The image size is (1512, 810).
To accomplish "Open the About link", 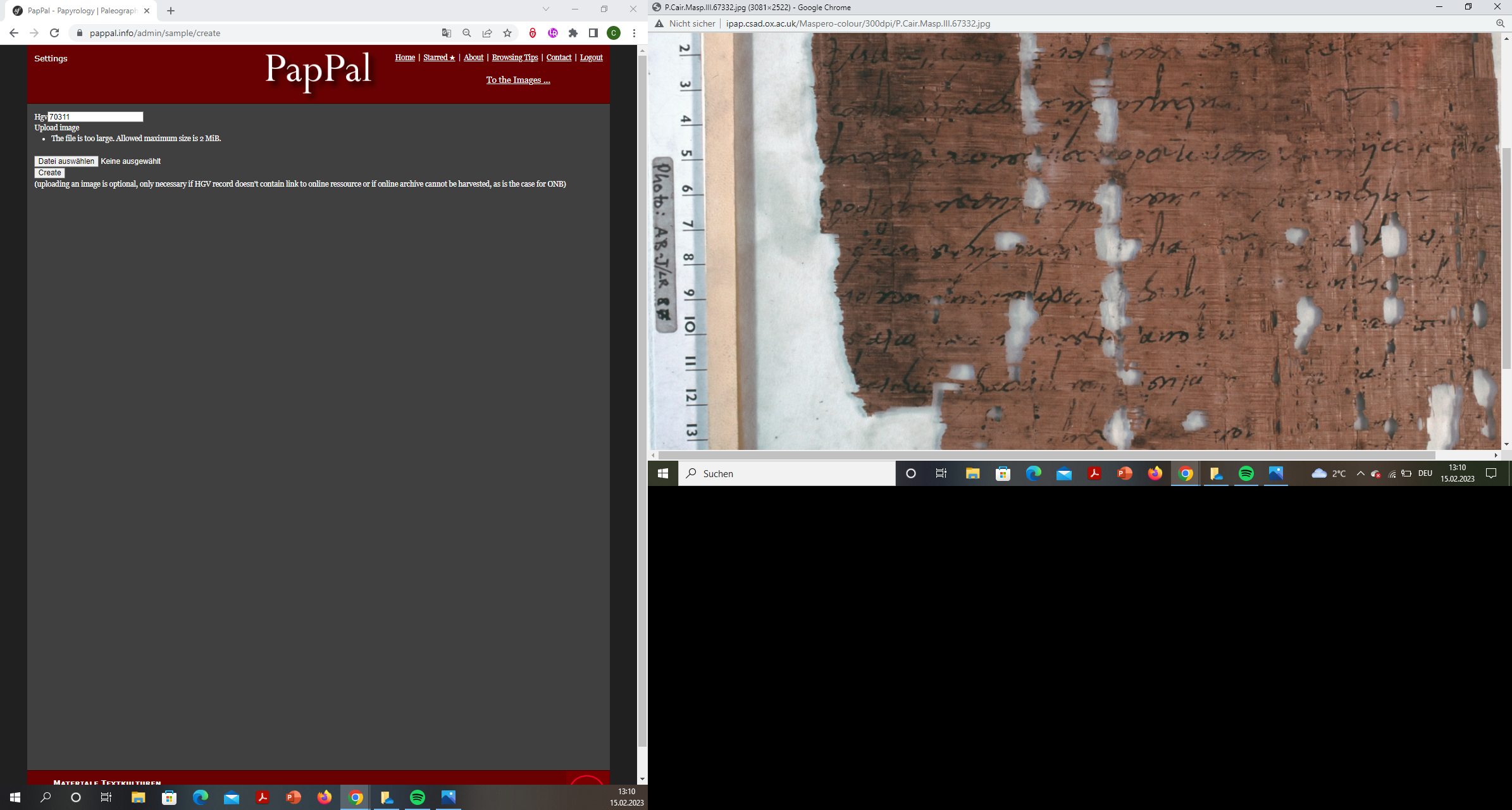I will click(473, 57).
